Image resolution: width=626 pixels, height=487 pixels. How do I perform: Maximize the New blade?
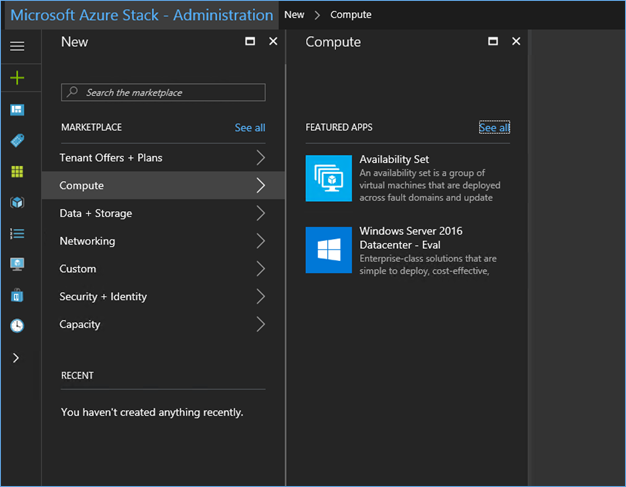tap(250, 41)
